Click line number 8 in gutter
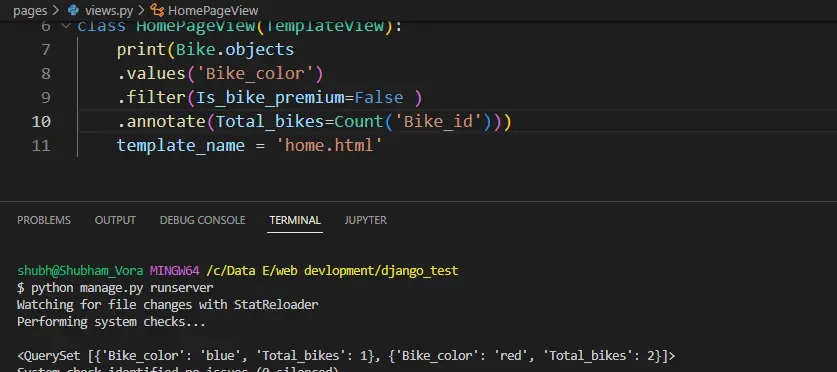Image resolution: width=837 pixels, height=372 pixels. pos(45,74)
